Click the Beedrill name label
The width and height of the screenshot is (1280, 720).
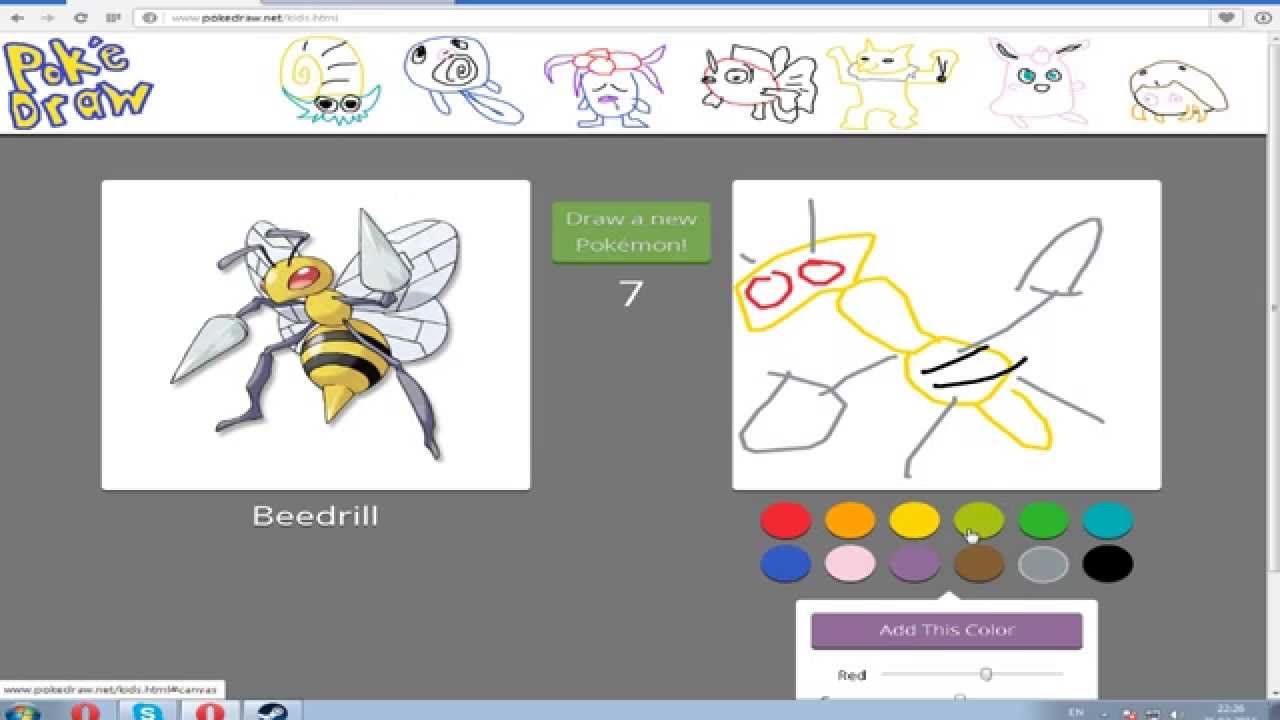(316, 516)
